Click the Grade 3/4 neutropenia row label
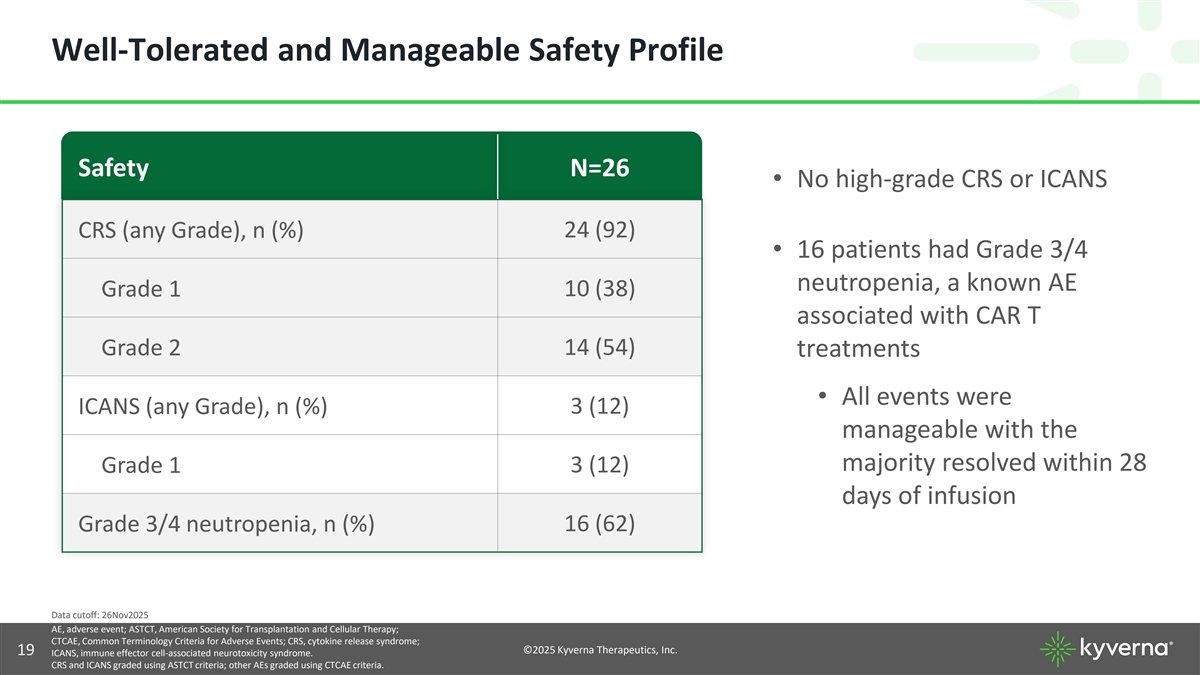Image resolution: width=1200 pixels, height=675 pixels. tap(226, 524)
